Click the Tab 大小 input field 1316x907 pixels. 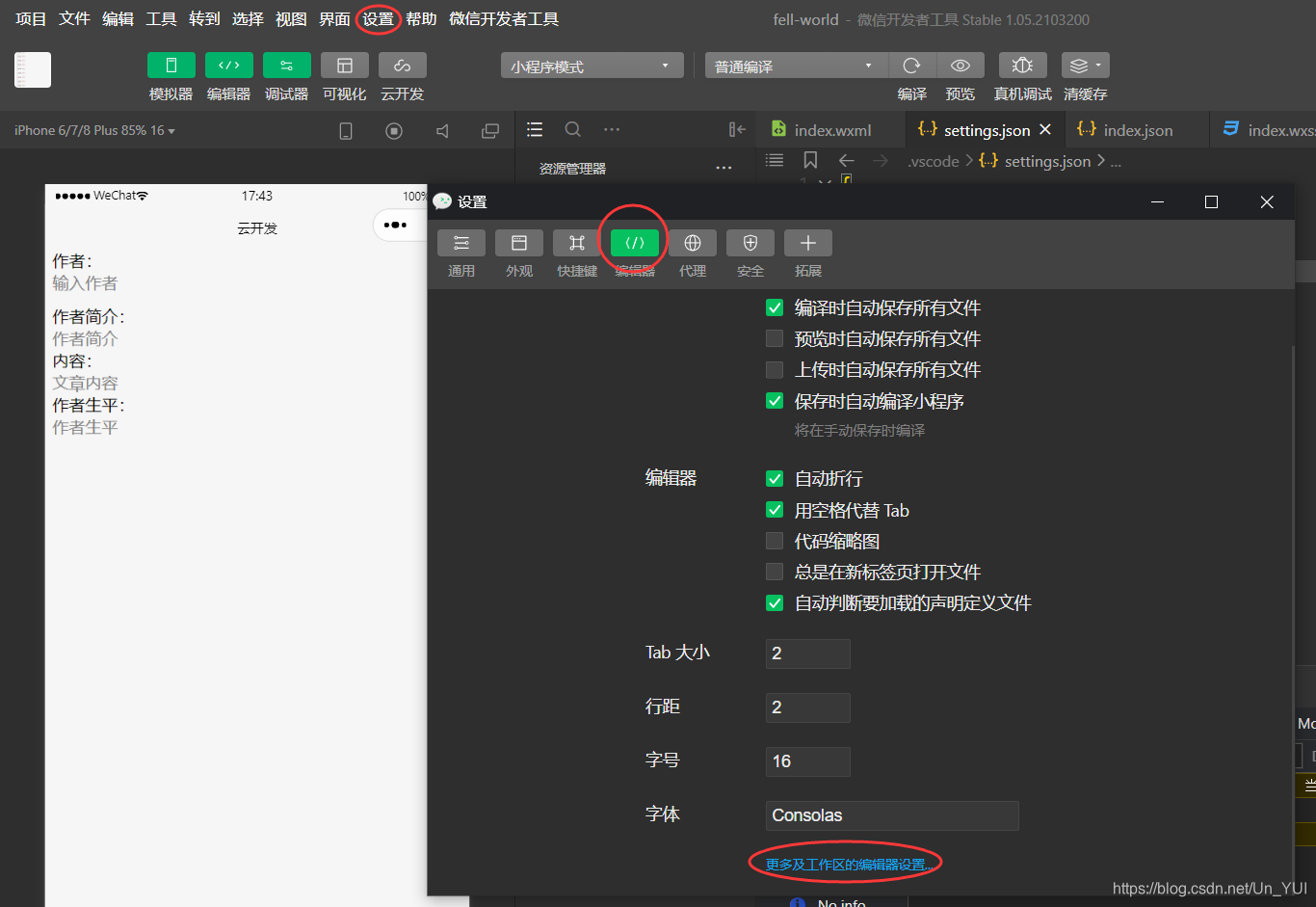[x=807, y=654]
